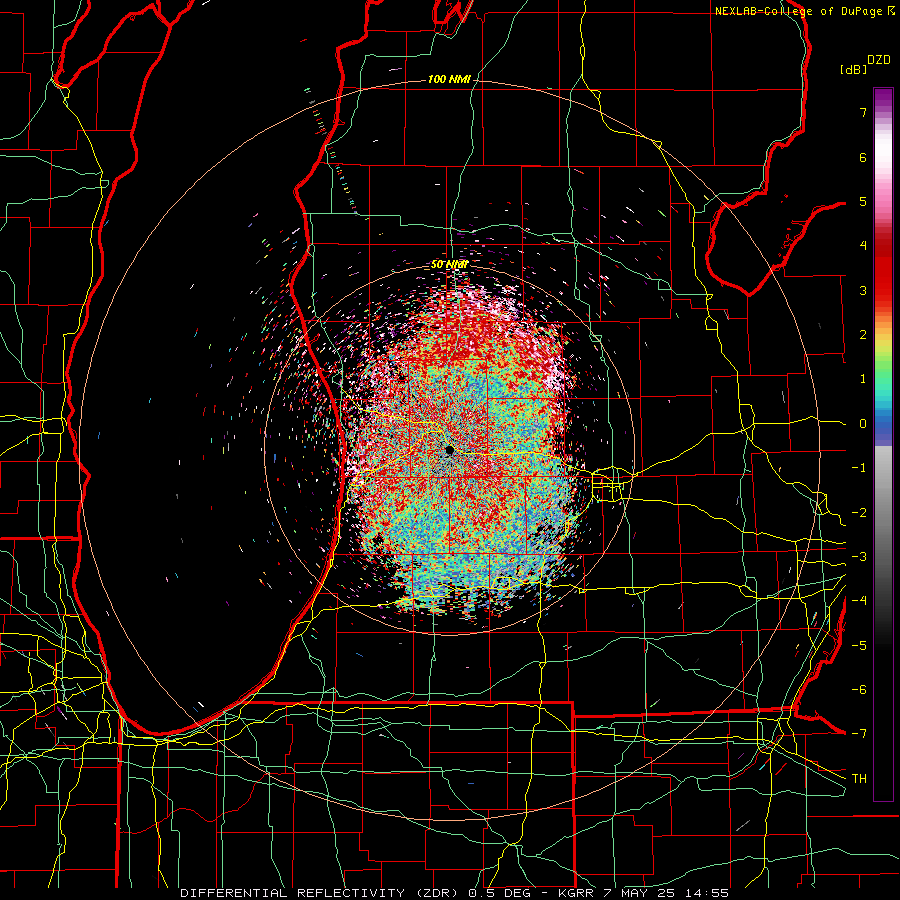The height and width of the screenshot is (900, 900).
Task: Click the DZD color scale title
Action: [x=879, y=60]
